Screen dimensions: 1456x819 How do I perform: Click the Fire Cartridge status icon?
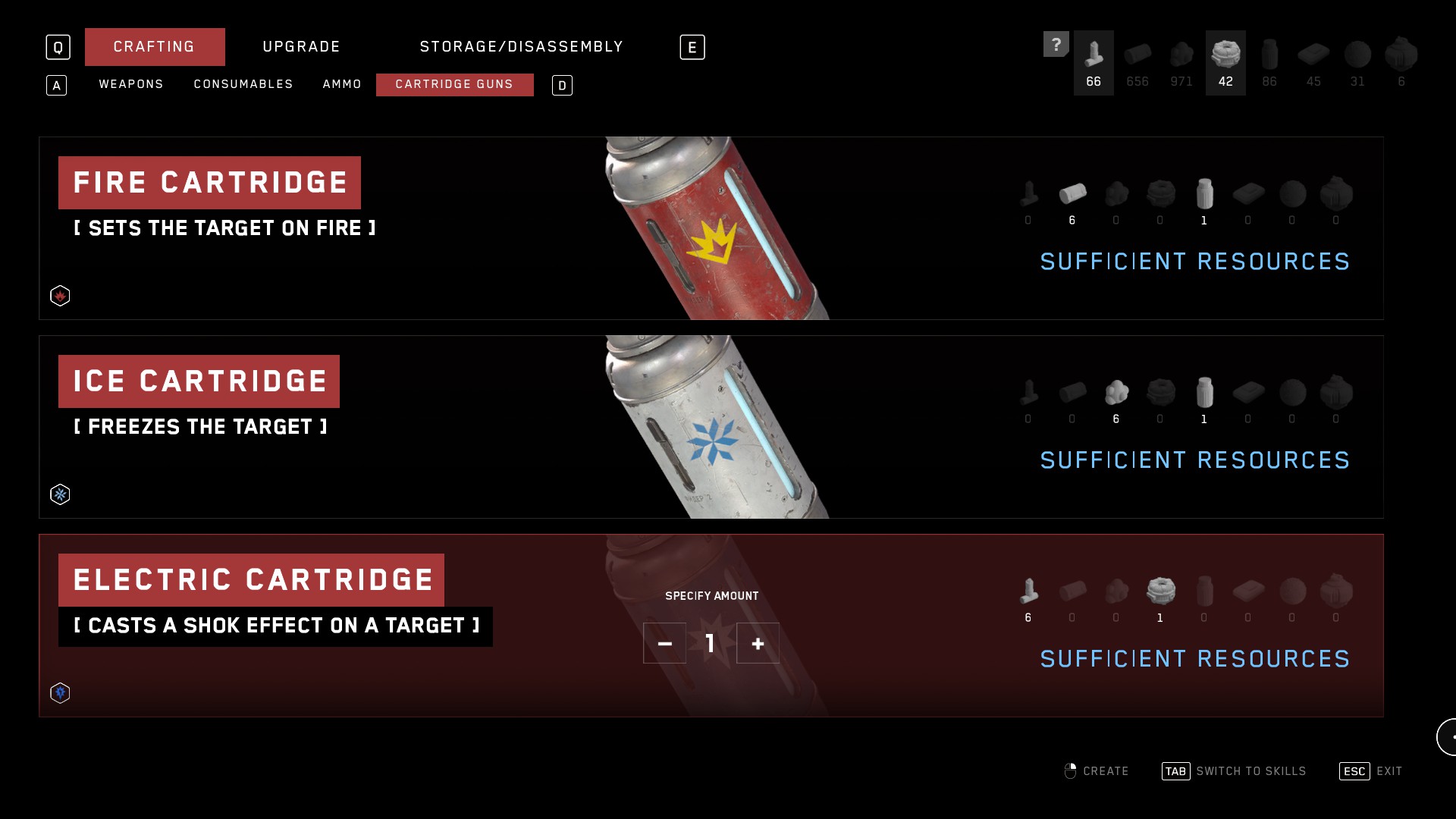point(60,295)
